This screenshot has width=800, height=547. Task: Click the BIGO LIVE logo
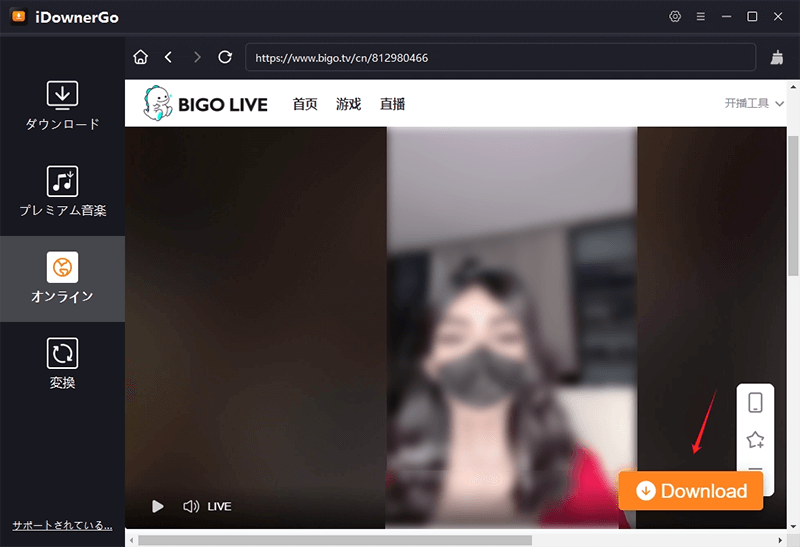tap(205, 104)
